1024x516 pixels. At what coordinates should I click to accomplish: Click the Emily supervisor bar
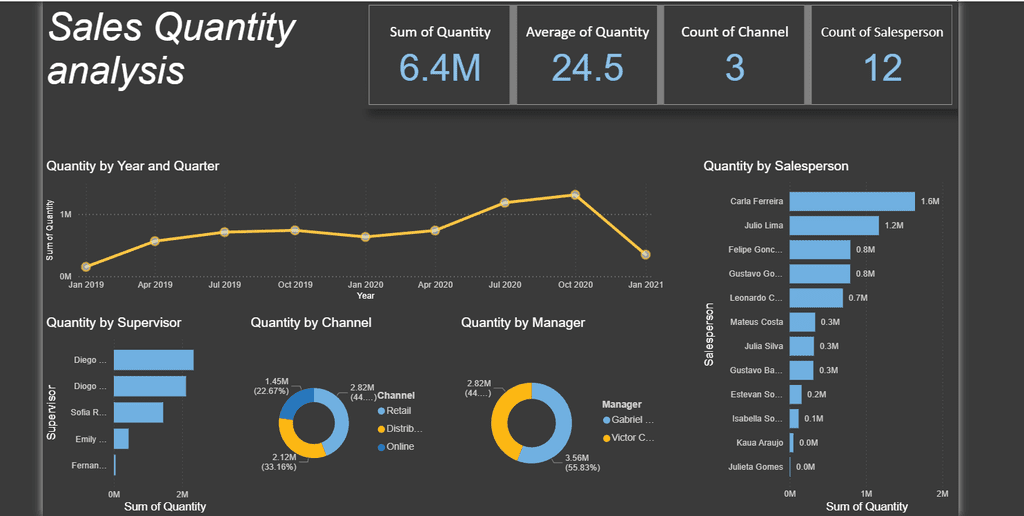click(121, 439)
